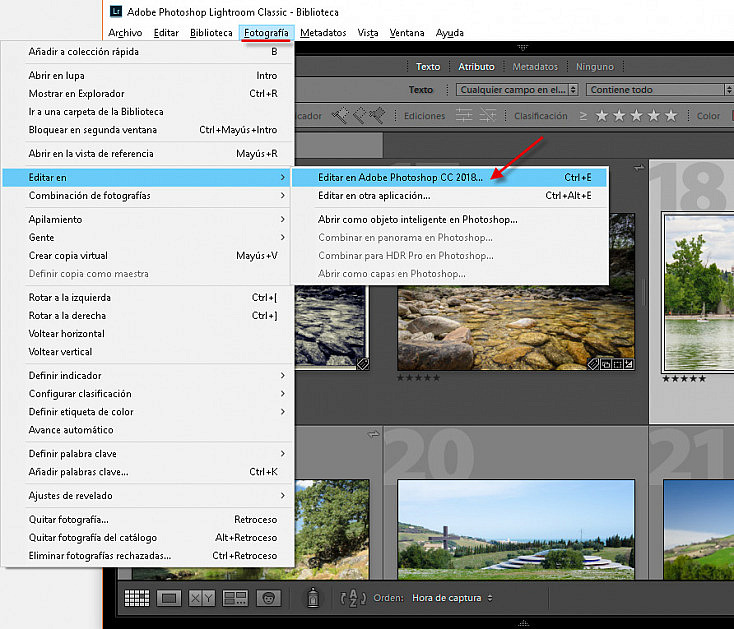Click keyword tag badge on river stones thumbnail
Image resolution: width=734 pixels, height=629 pixels.
pyautogui.click(x=593, y=364)
